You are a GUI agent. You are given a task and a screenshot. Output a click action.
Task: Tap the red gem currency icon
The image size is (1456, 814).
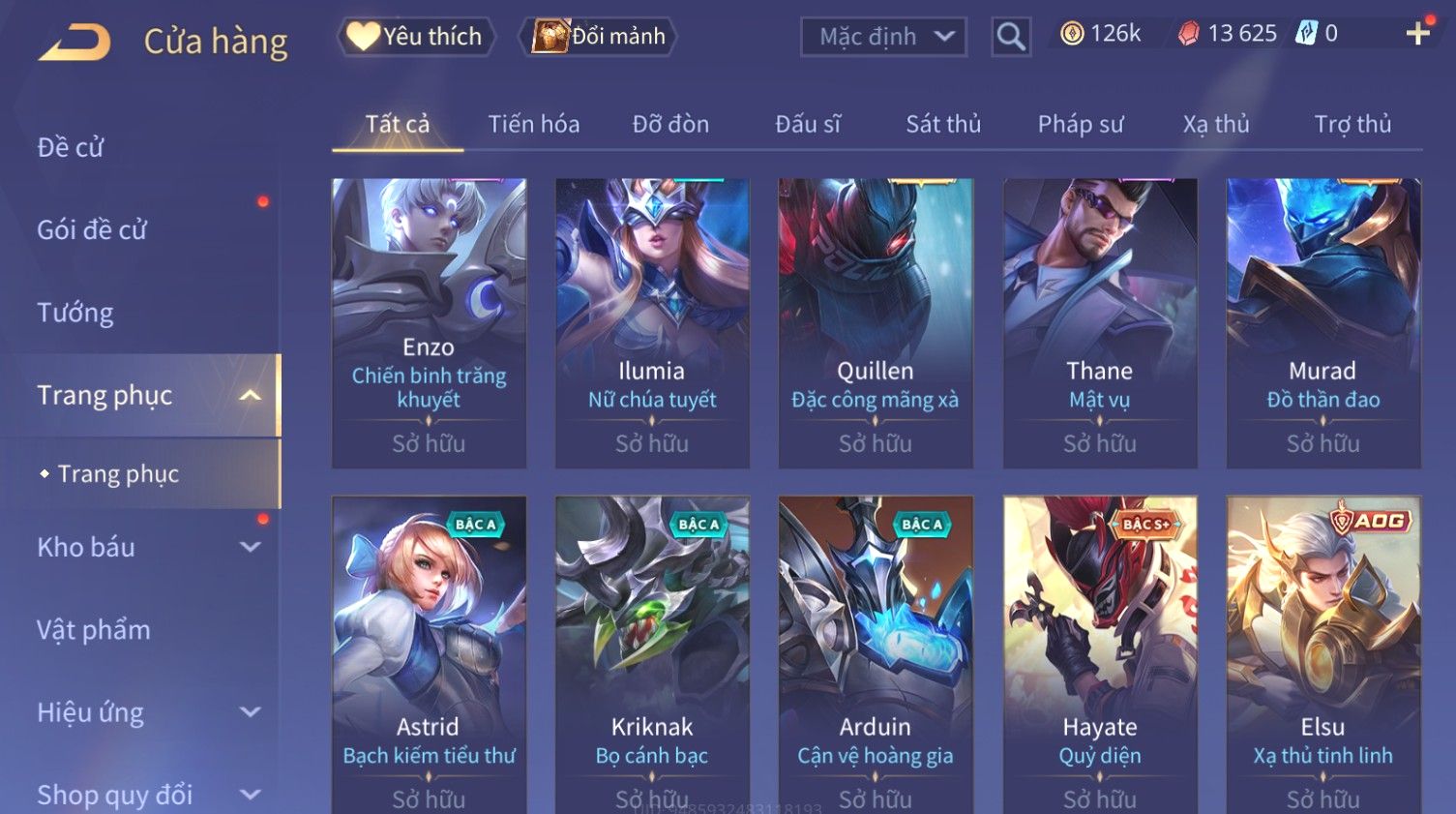(x=1189, y=34)
